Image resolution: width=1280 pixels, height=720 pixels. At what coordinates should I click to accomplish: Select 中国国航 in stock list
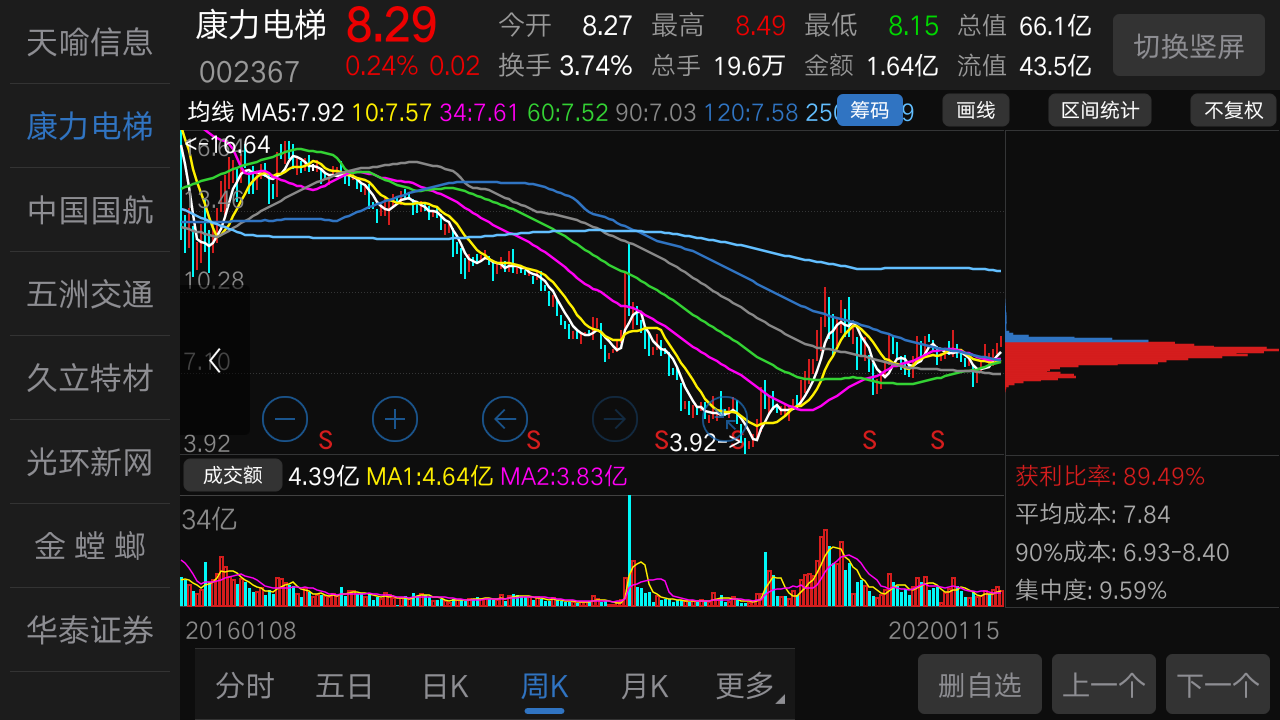pyautogui.click(x=90, y=210)
